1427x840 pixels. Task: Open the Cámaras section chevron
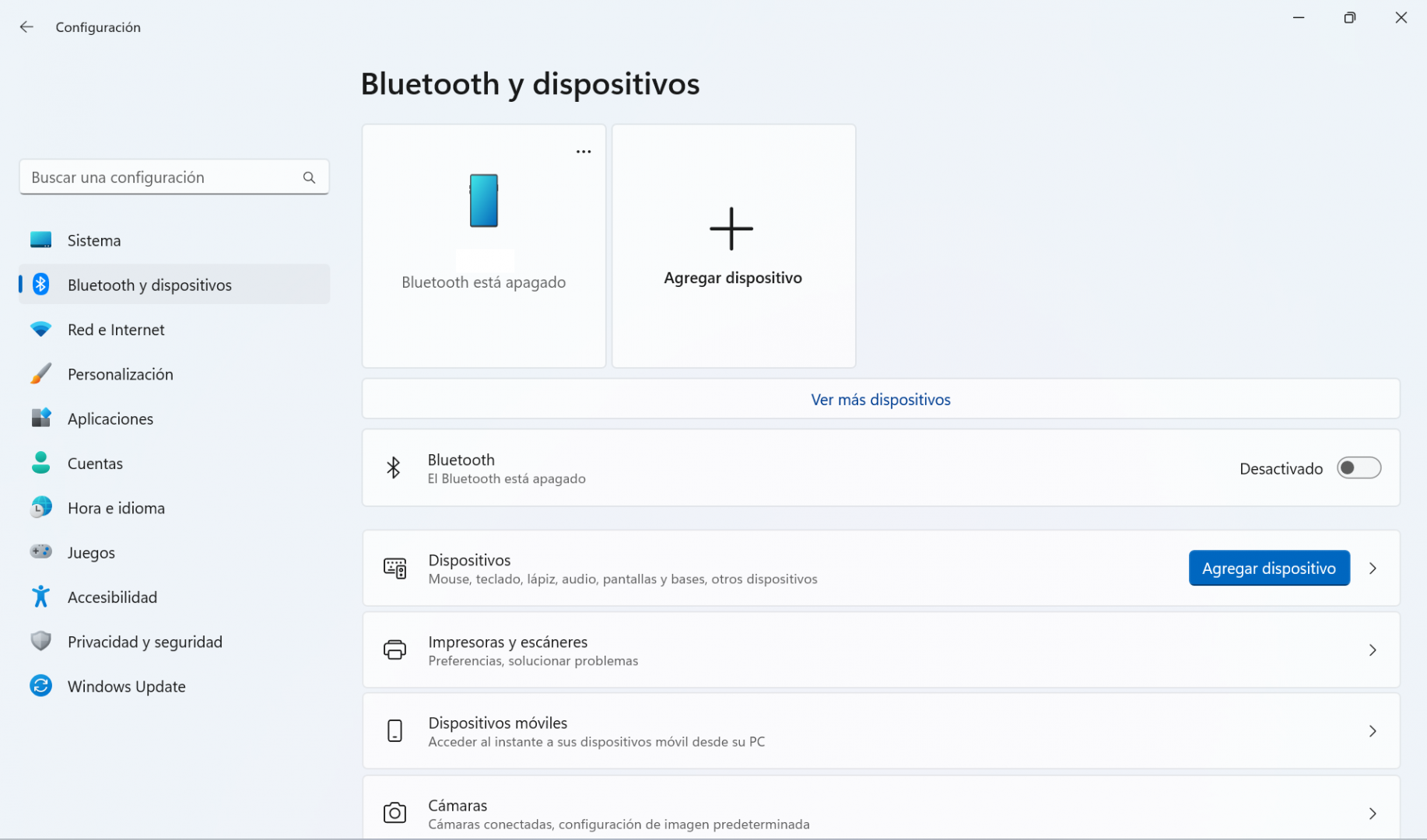(x=1373, y=814)
